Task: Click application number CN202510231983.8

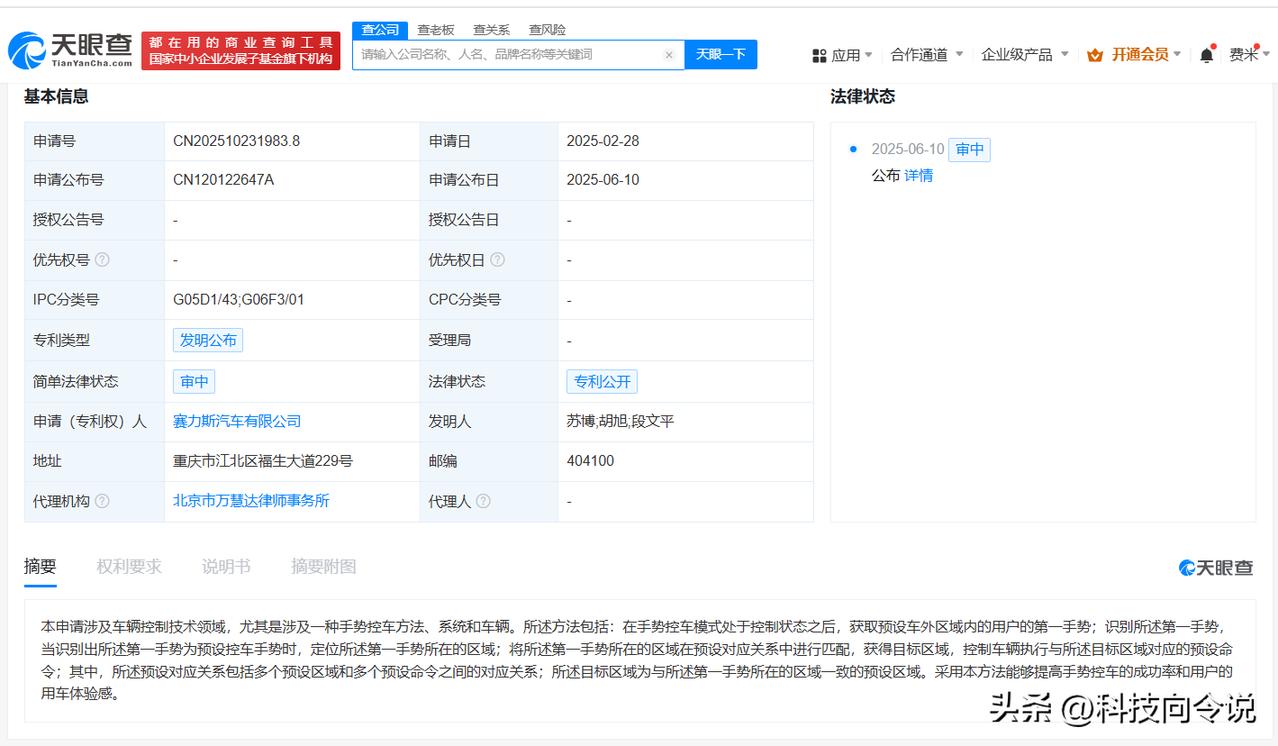Action: 236,141
